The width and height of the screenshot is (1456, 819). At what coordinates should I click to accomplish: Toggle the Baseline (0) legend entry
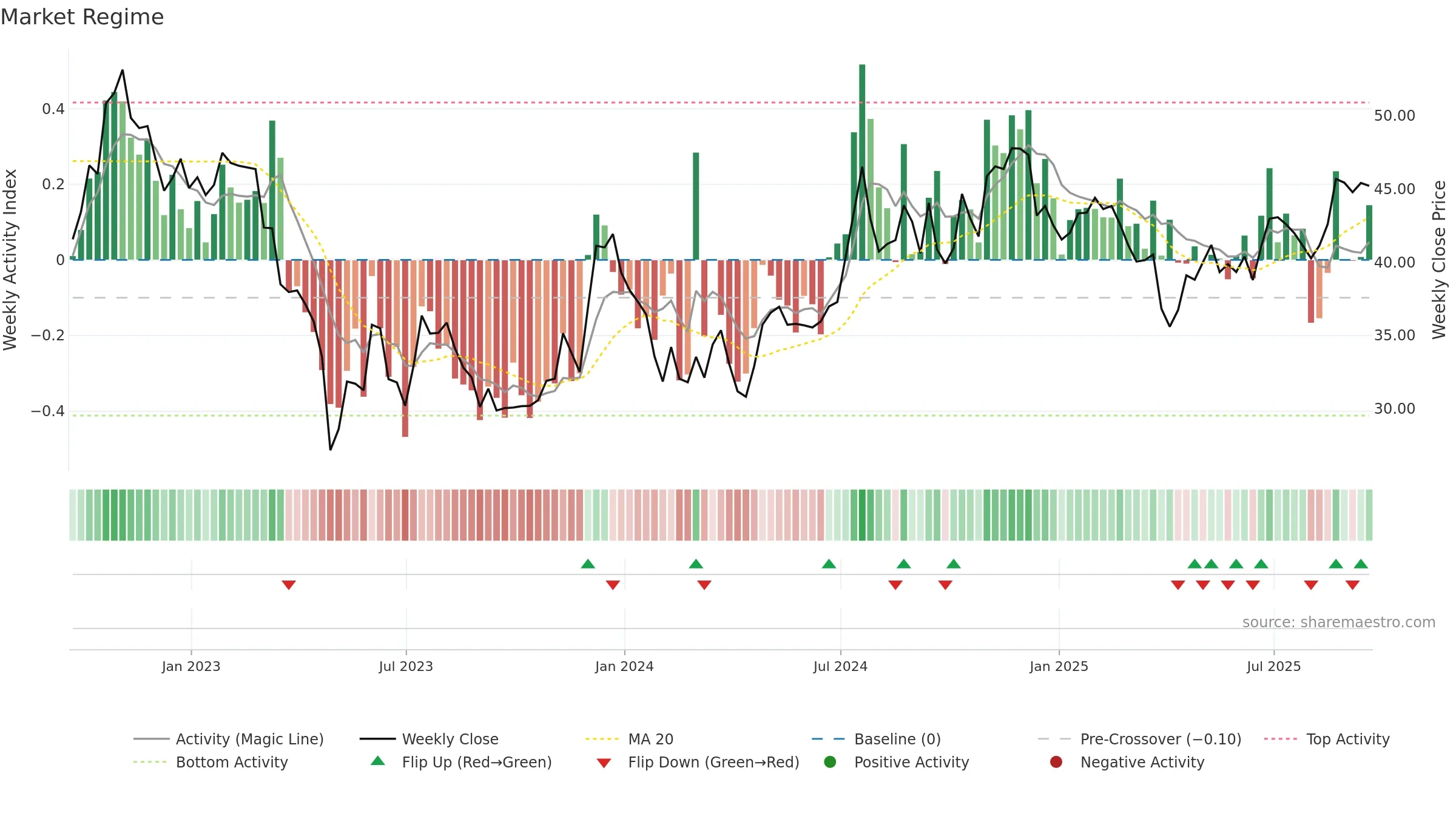coord(876,739)
